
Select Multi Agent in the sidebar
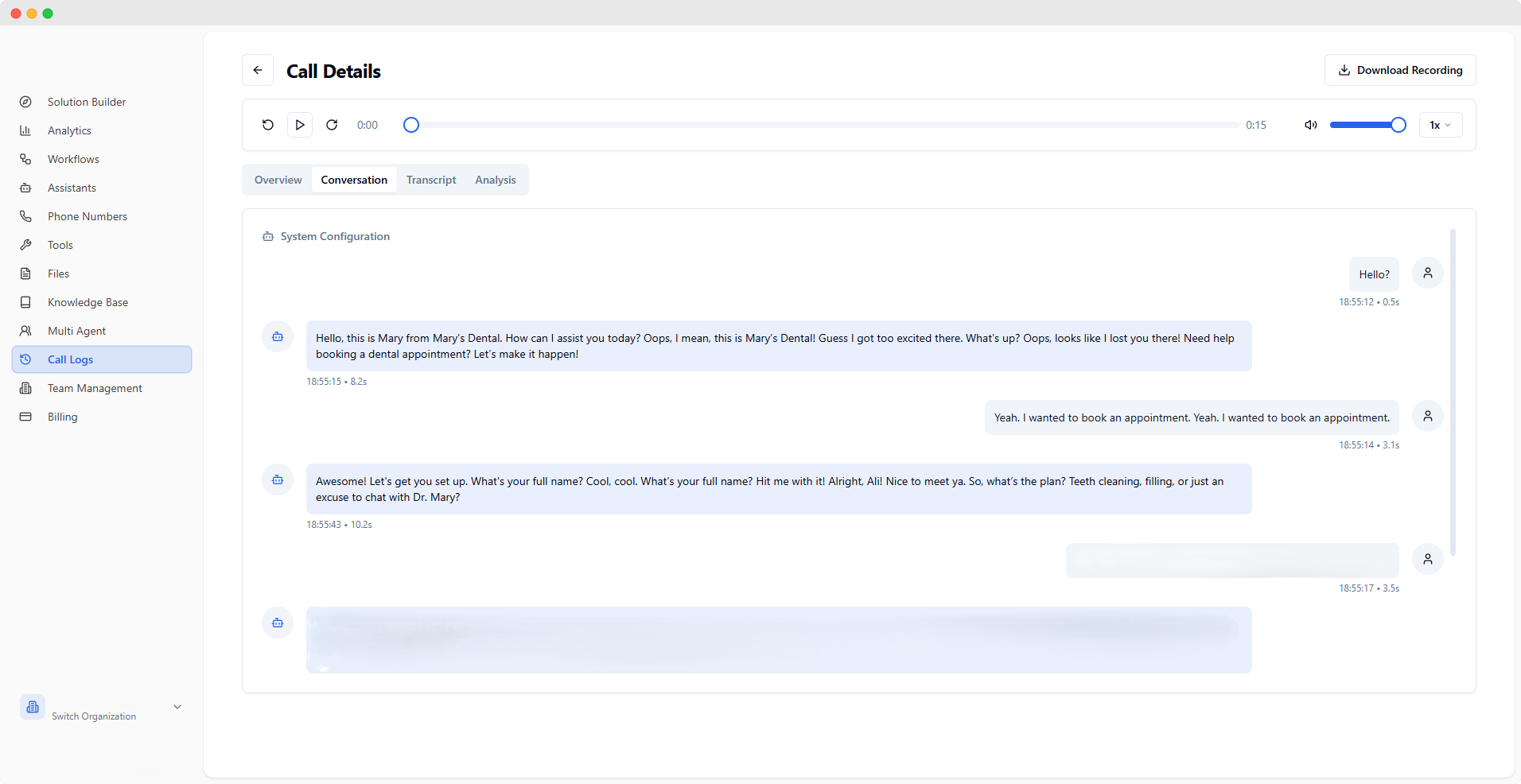pos(76,330)
